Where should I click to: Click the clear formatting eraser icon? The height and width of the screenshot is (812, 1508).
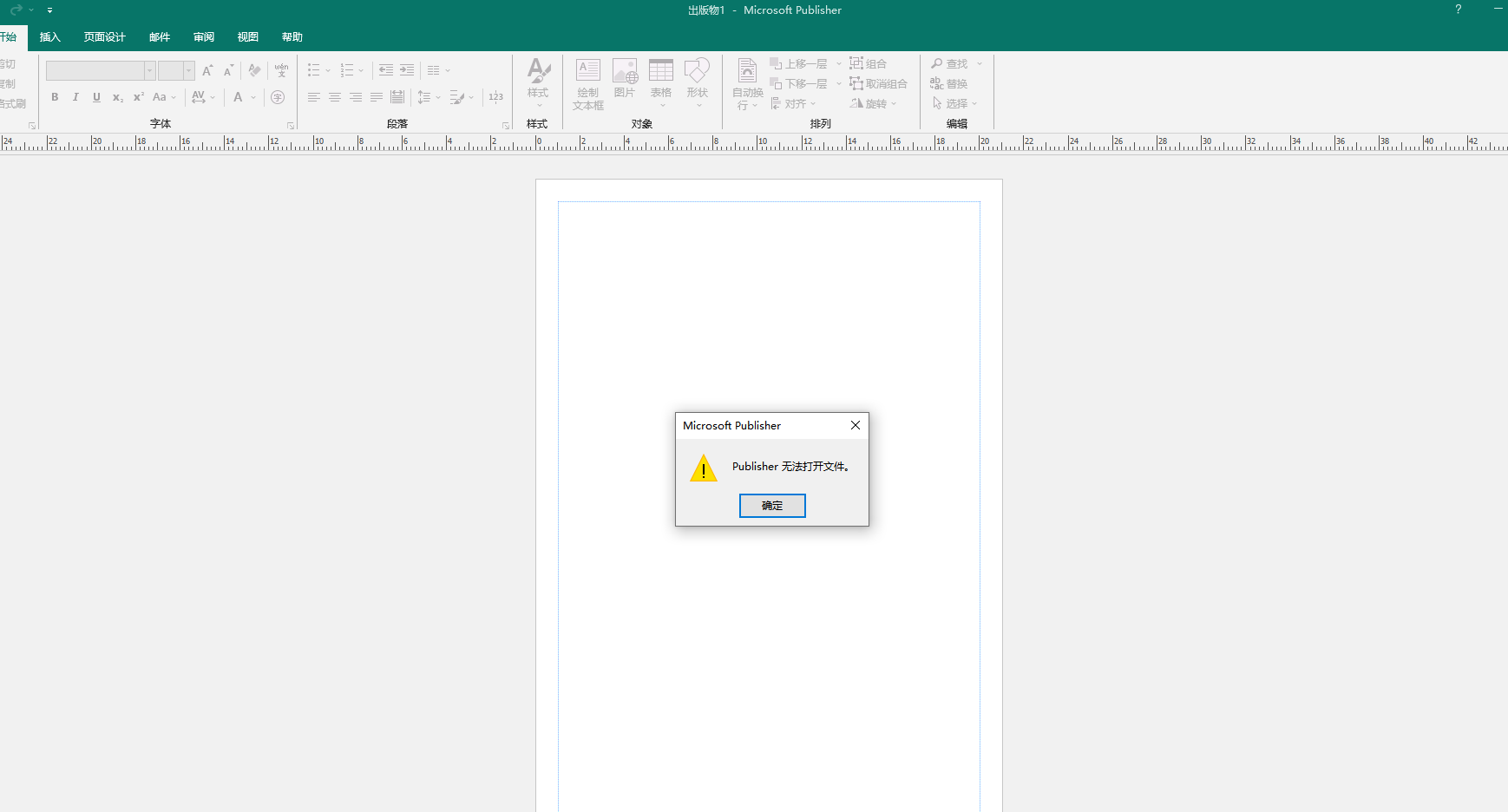[254, 70]
